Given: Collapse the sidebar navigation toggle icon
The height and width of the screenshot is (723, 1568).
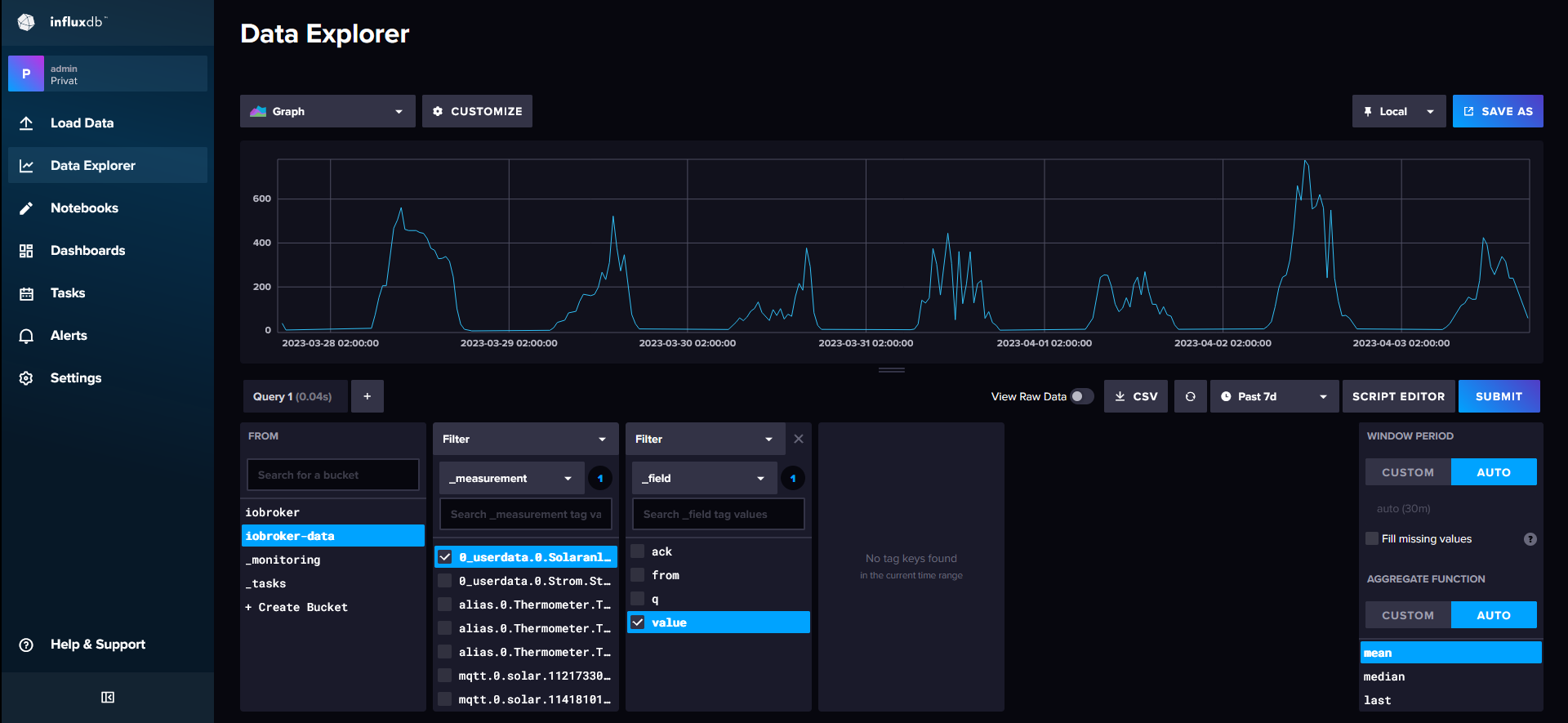Looking at the screenshot, I should pos(108,697).
